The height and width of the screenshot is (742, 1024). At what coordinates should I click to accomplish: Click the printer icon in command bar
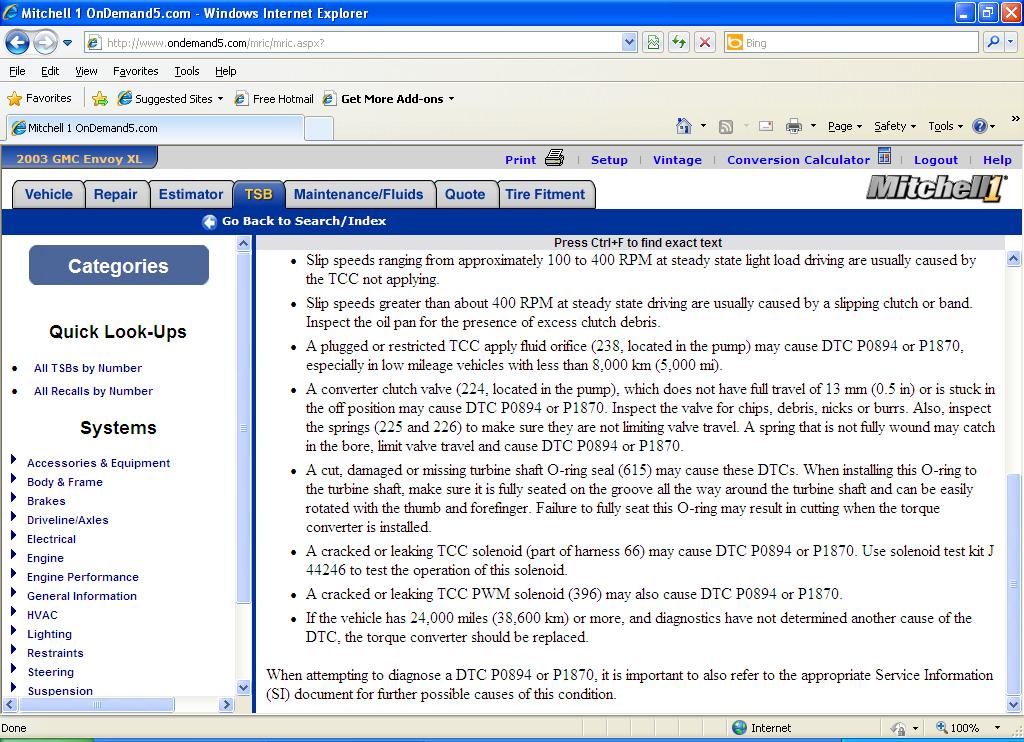[793, 126]
